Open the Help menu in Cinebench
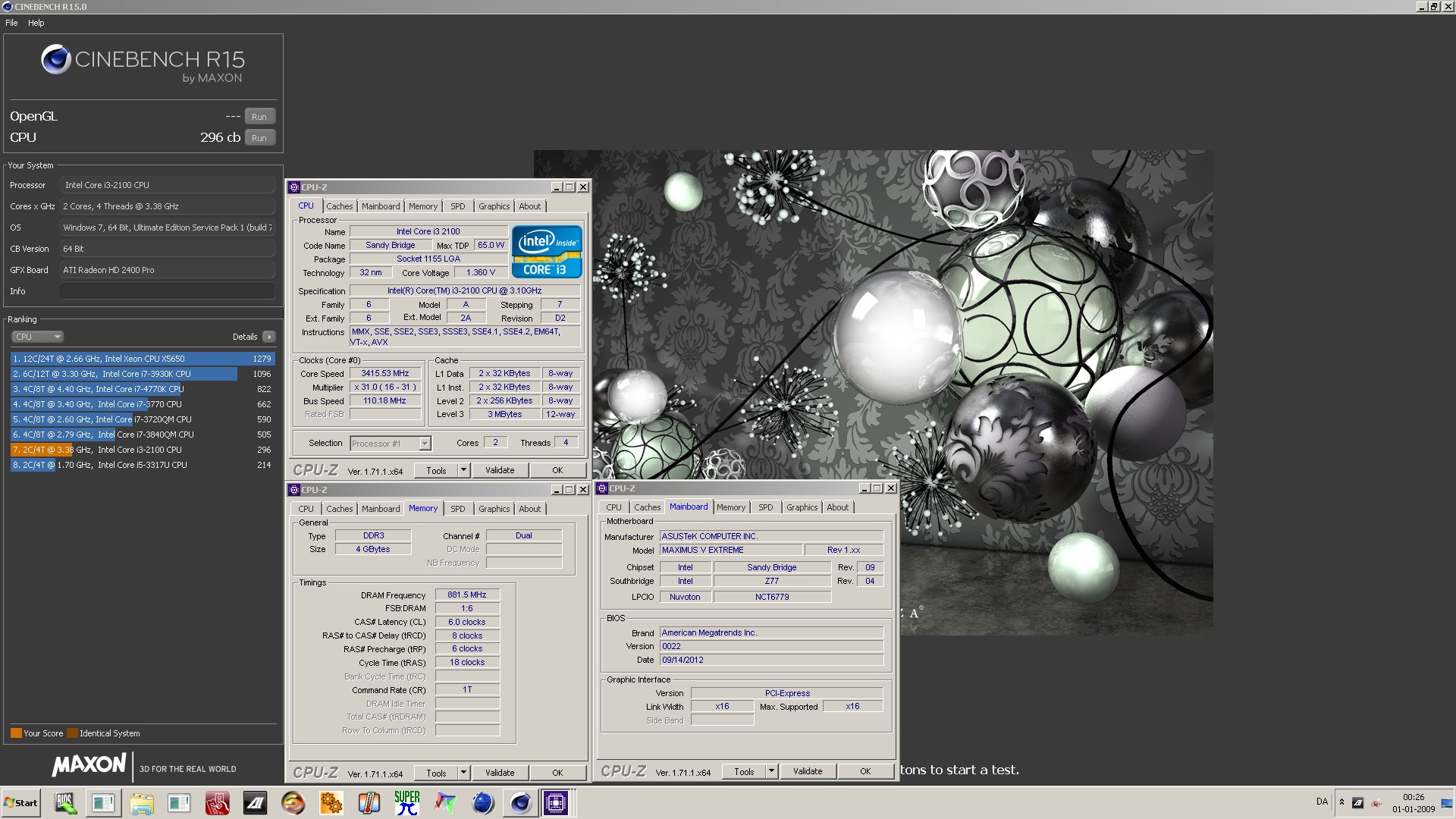Image resolution: width=1456 pixels, height=819 pixels. click(36, 23)
